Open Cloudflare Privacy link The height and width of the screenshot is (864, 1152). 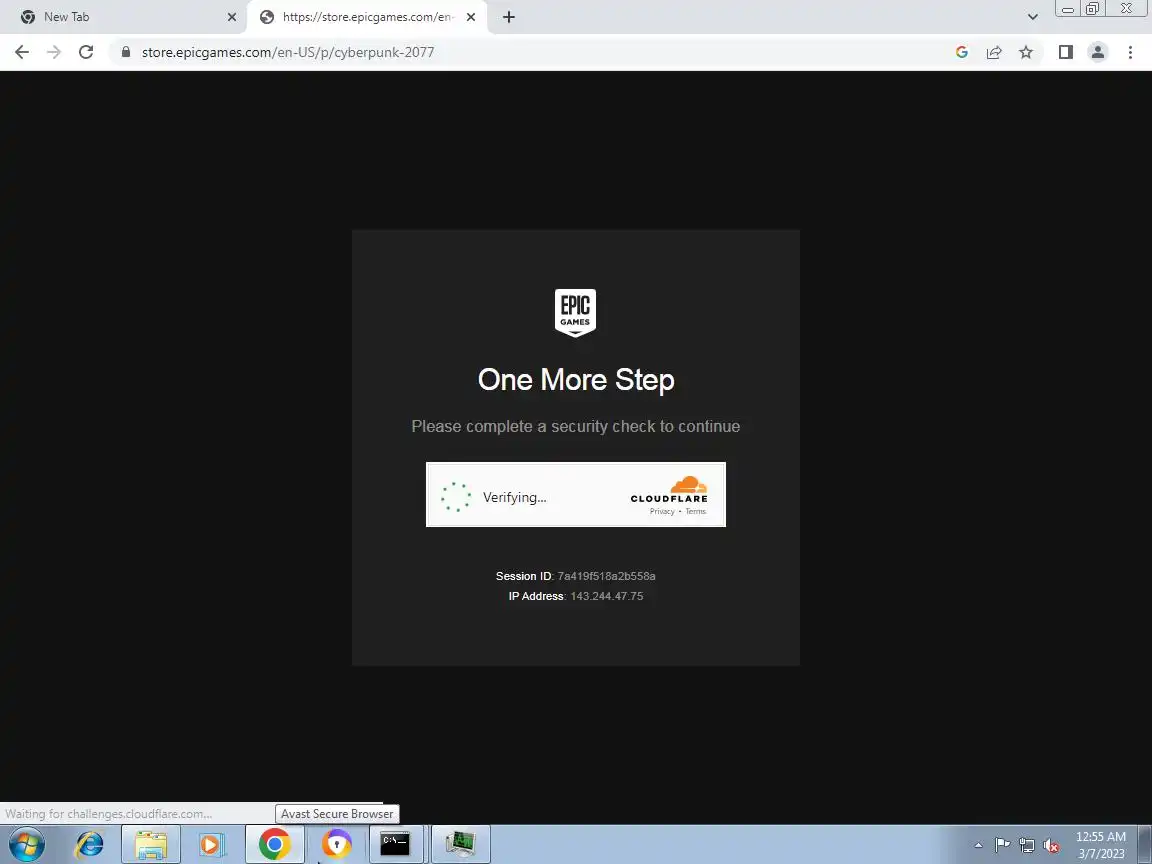[662, 511]
